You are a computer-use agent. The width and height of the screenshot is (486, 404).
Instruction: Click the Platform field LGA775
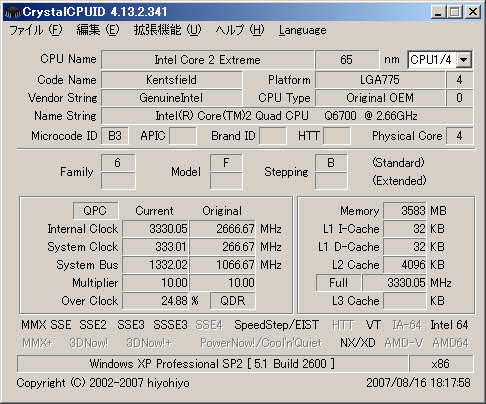[380, 80]
